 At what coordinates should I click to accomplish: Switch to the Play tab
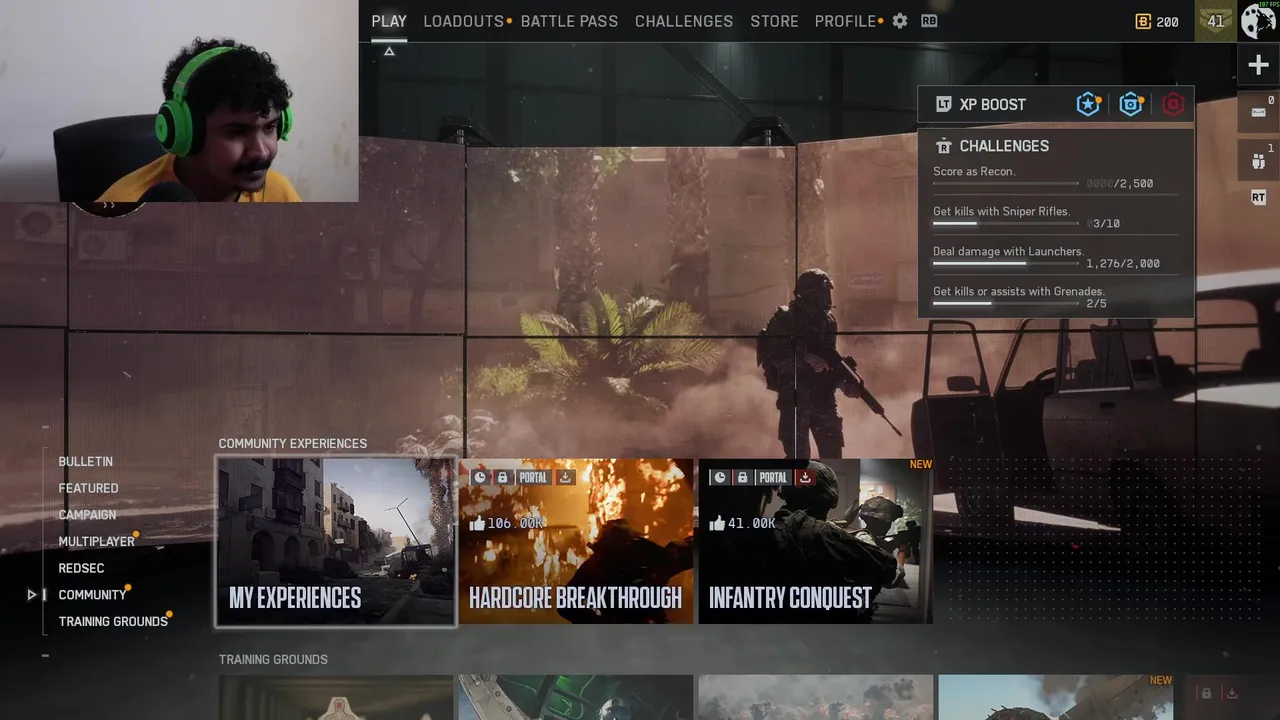click(389, 21)
